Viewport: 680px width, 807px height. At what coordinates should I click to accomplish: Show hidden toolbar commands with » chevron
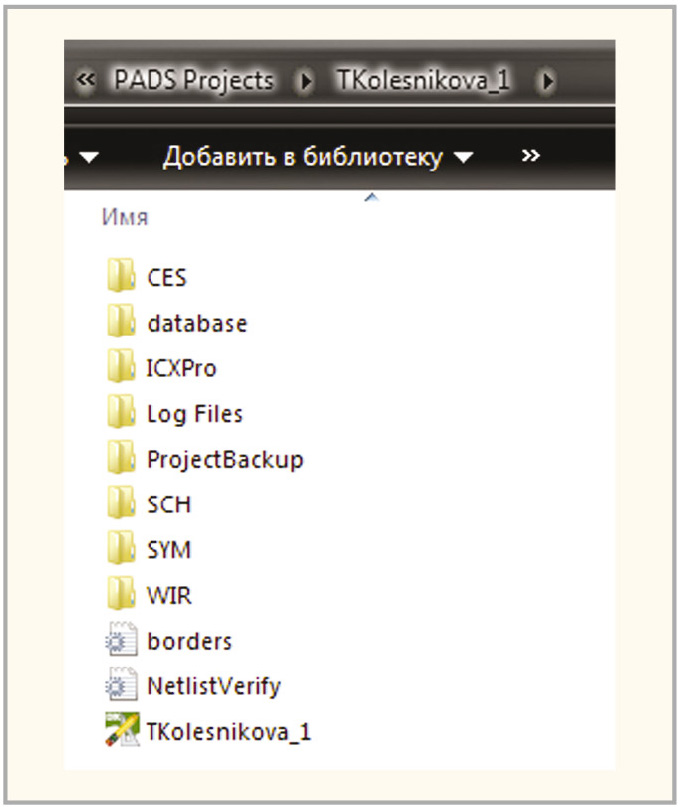(x=531, y=156)
